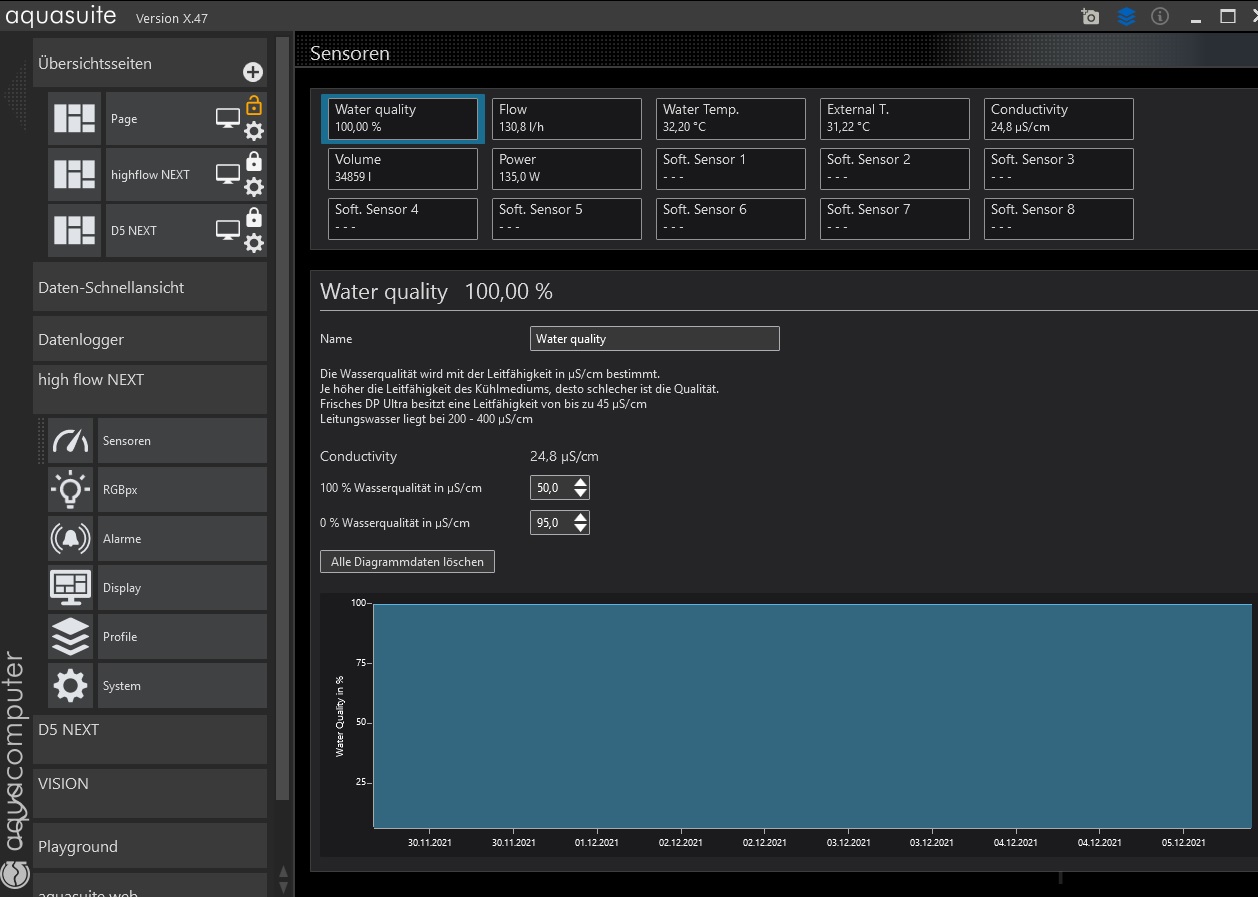Show D5 NEXT page on desktop monitor icon
1258x897 pixels.
pyautogui.click(x=228, y=231)
